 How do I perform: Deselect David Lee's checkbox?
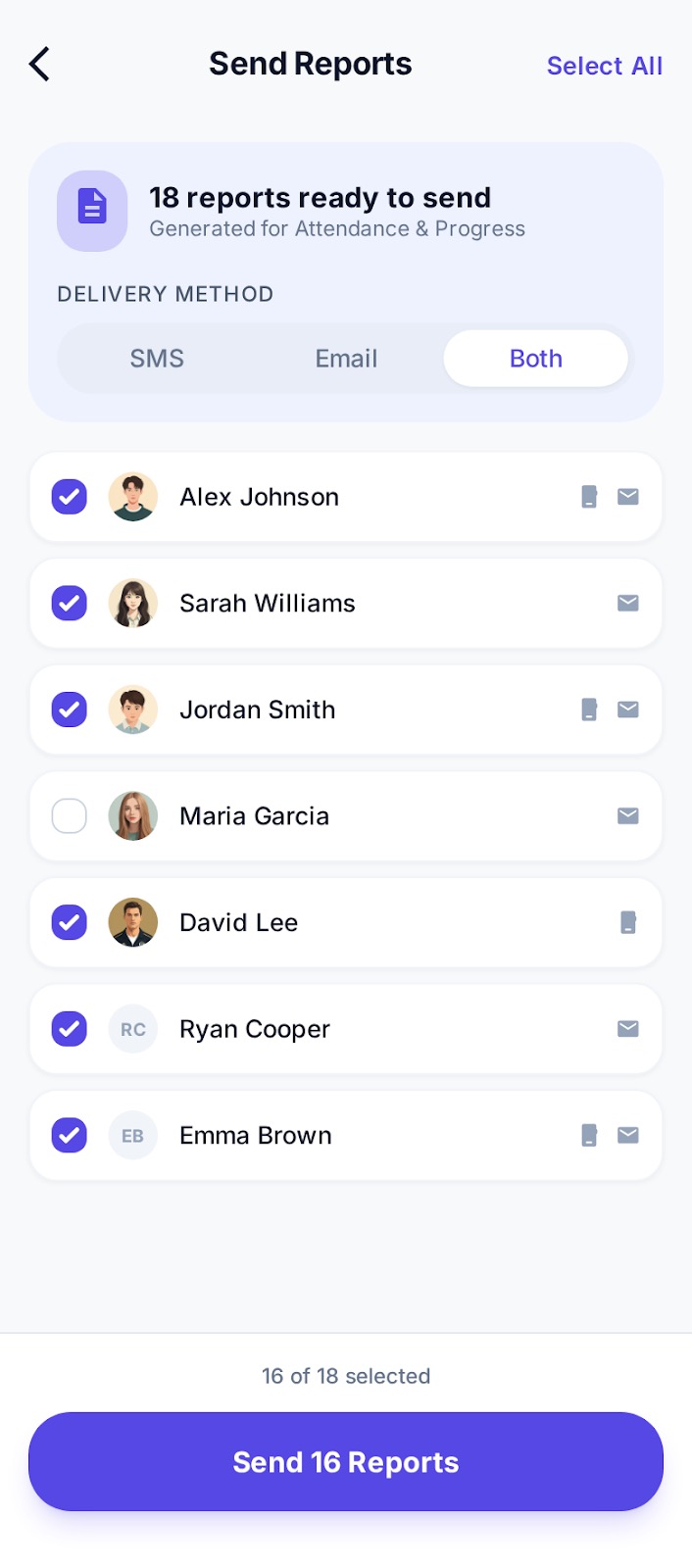click(x=69, y=922)
